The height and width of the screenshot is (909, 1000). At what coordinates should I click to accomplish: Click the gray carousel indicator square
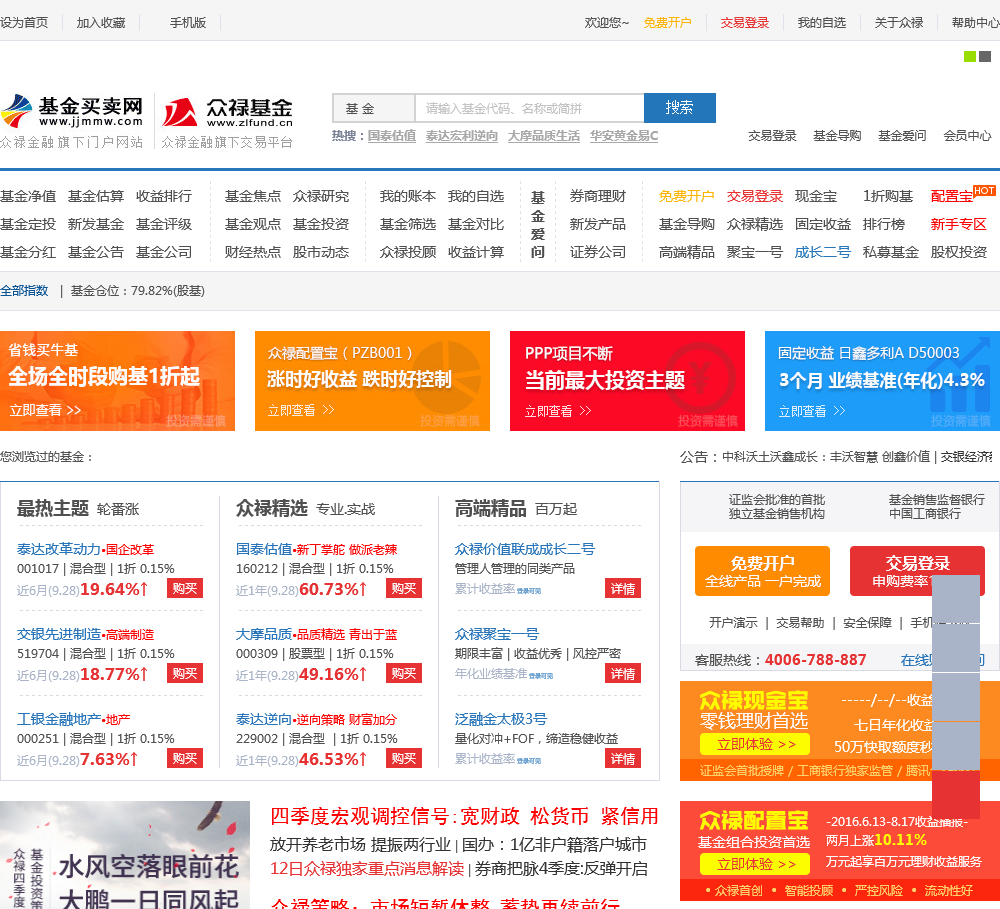pos(985,57)
